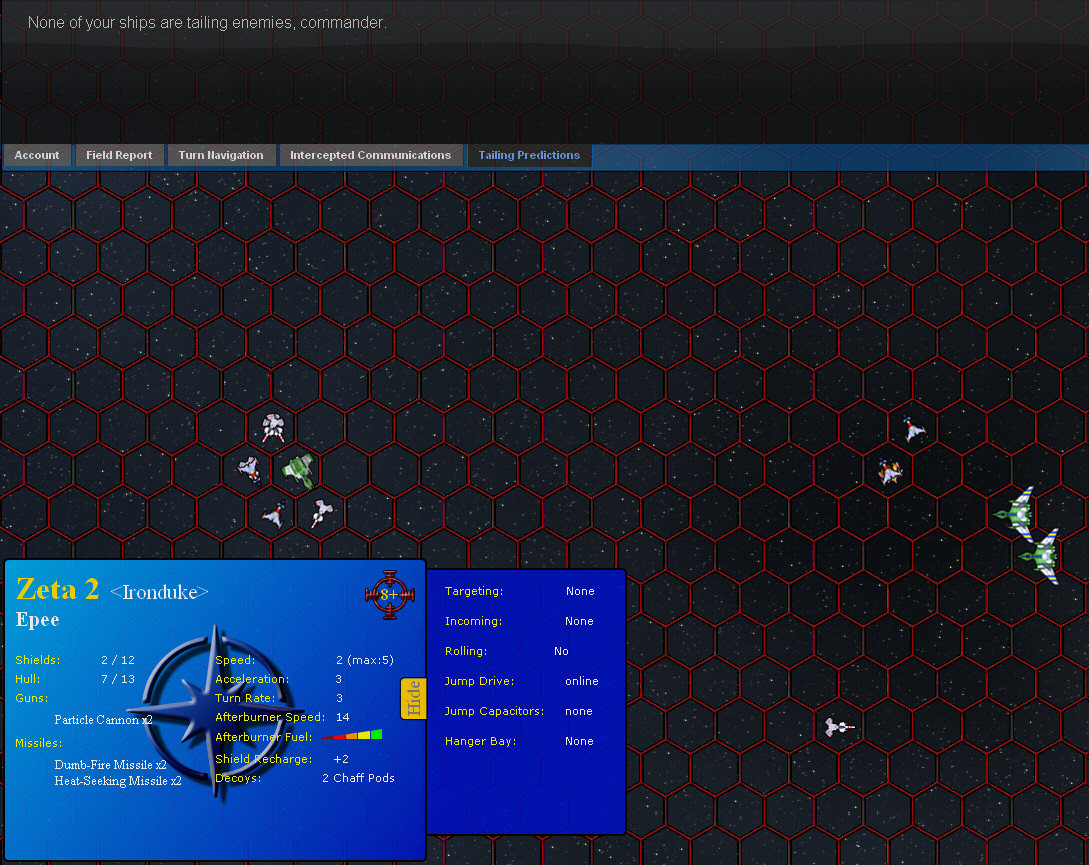Image resolution: width=1089 pixels, height=865 pixels.
Task: View the Intercepted Communications tab
Action: (370, 155)
